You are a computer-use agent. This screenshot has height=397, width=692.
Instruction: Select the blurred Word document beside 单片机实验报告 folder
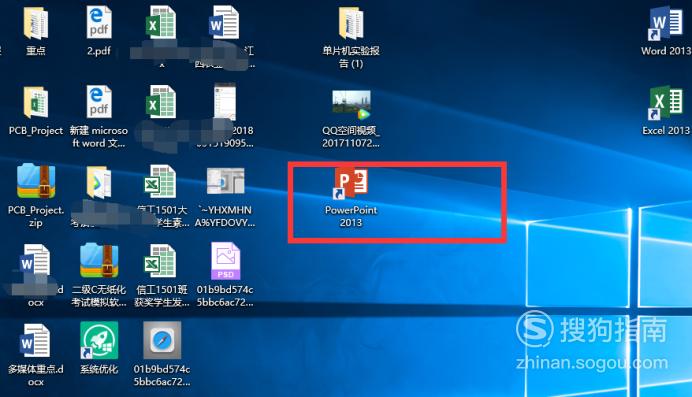click(224, 23)
